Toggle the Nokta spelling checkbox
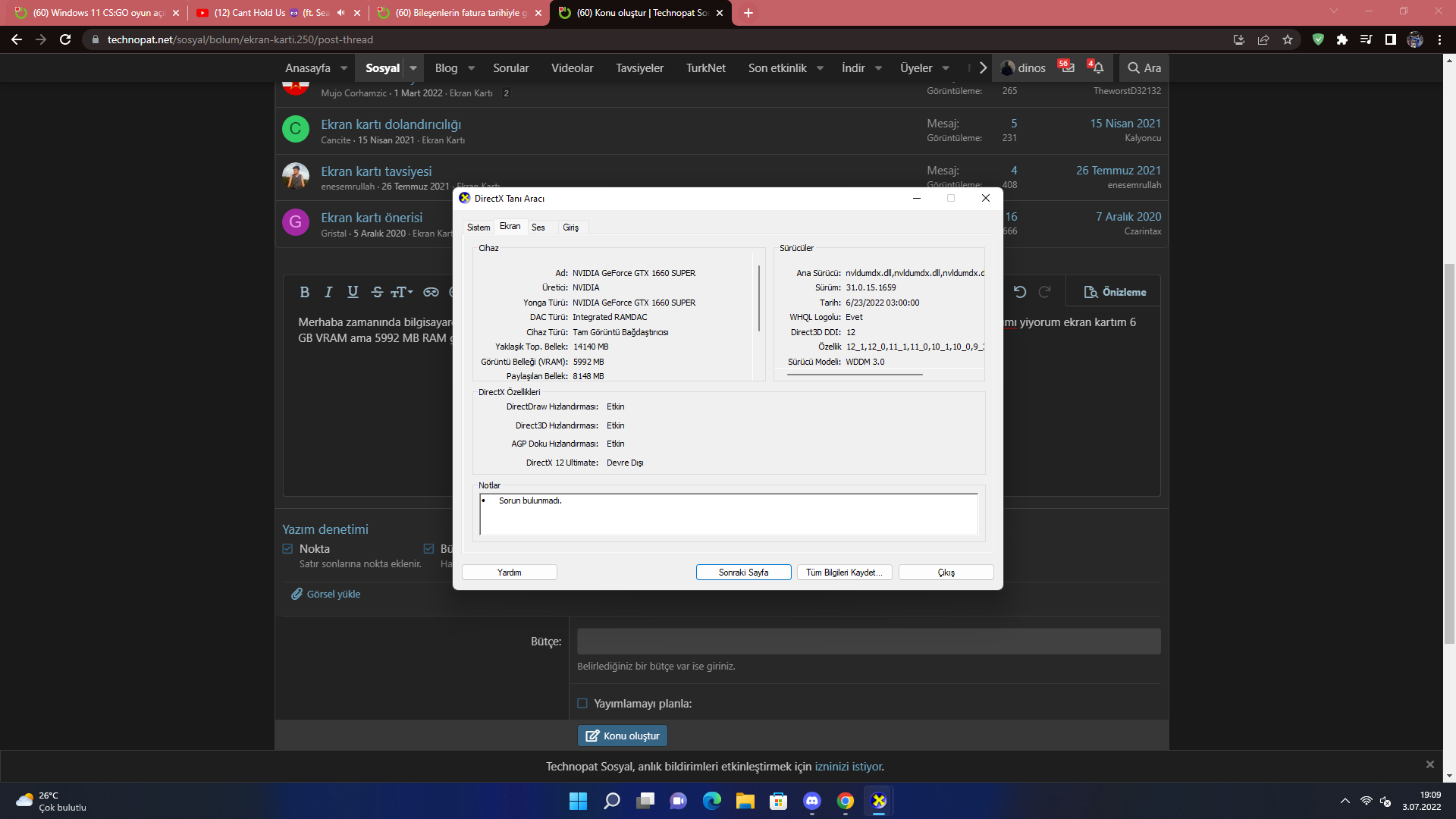 pos(287,548)
